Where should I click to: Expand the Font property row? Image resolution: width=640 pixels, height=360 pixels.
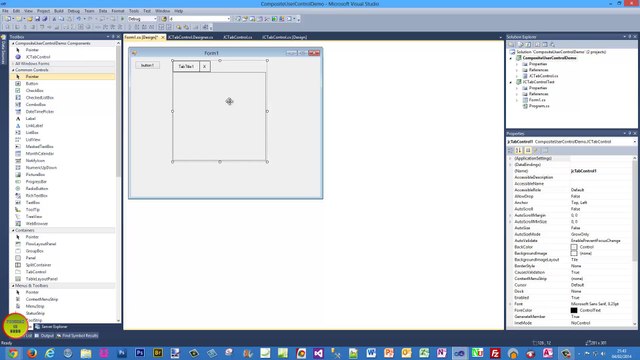[510, 304]
